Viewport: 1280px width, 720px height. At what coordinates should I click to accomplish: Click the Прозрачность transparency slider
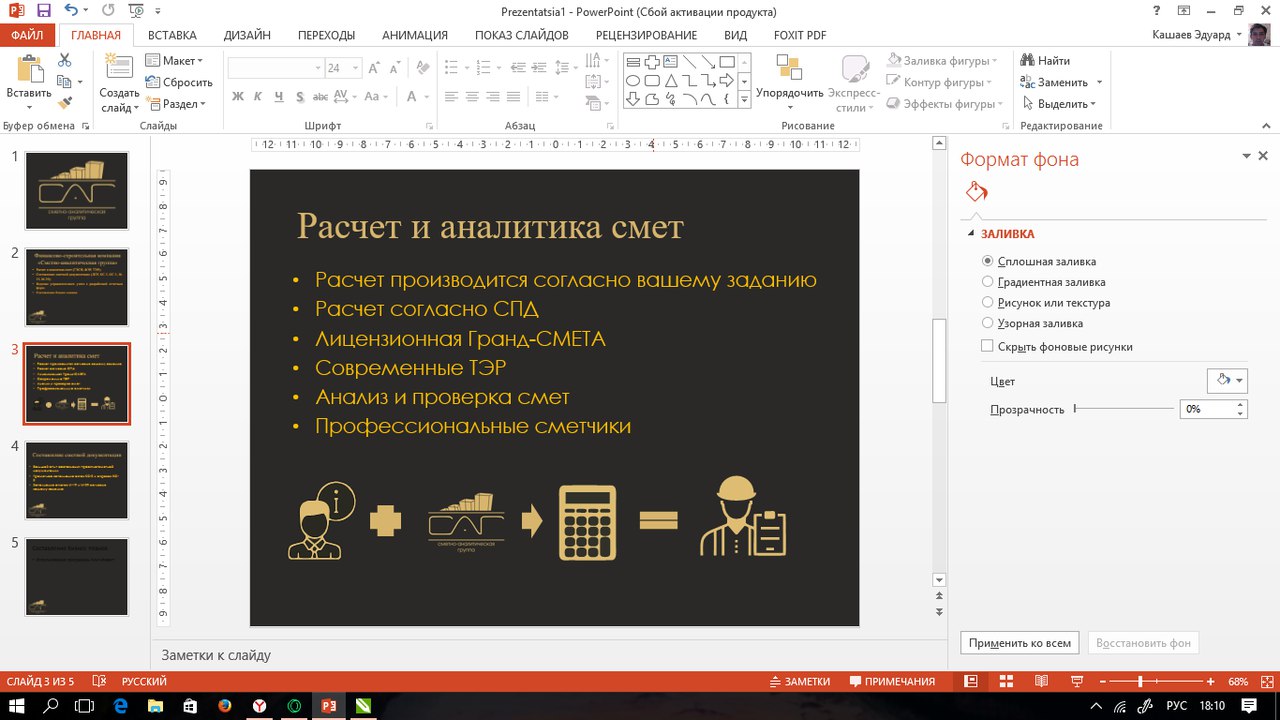click(1124, 409)
